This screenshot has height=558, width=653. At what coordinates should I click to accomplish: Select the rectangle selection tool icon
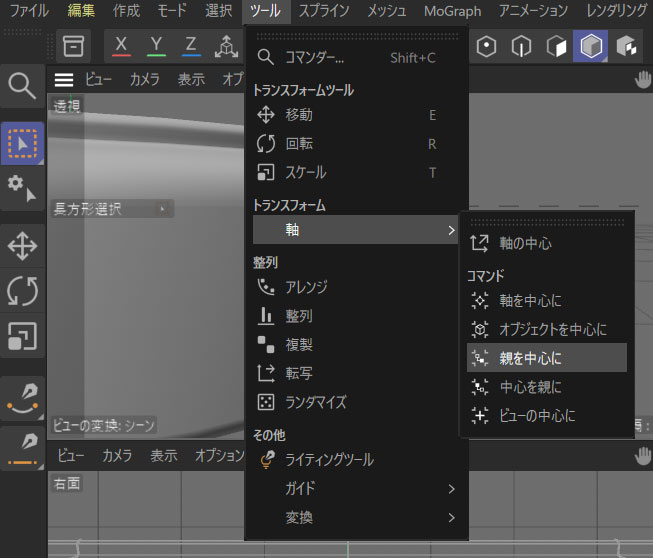pyautogui.click(x=22, y=143)
